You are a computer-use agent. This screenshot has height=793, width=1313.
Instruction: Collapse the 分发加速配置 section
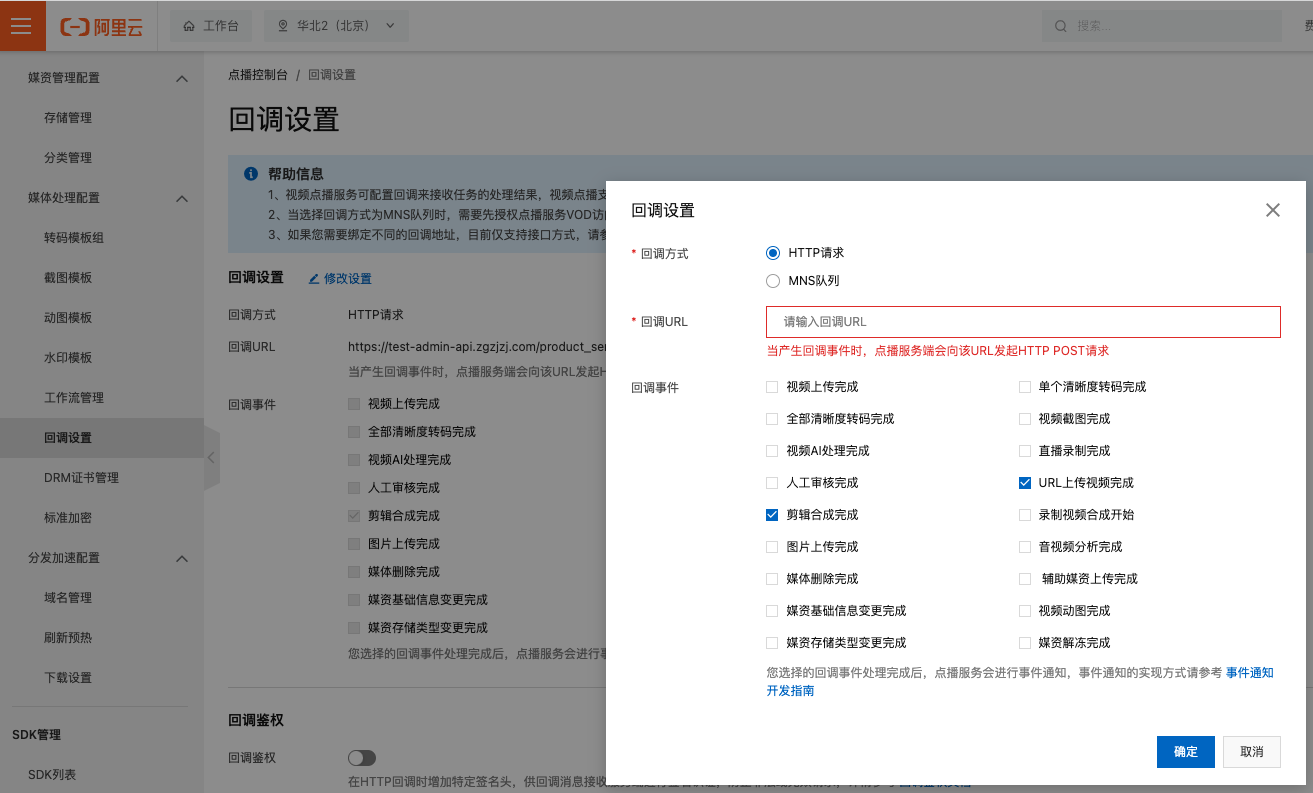pyautogui.click(x=182, y=558)
